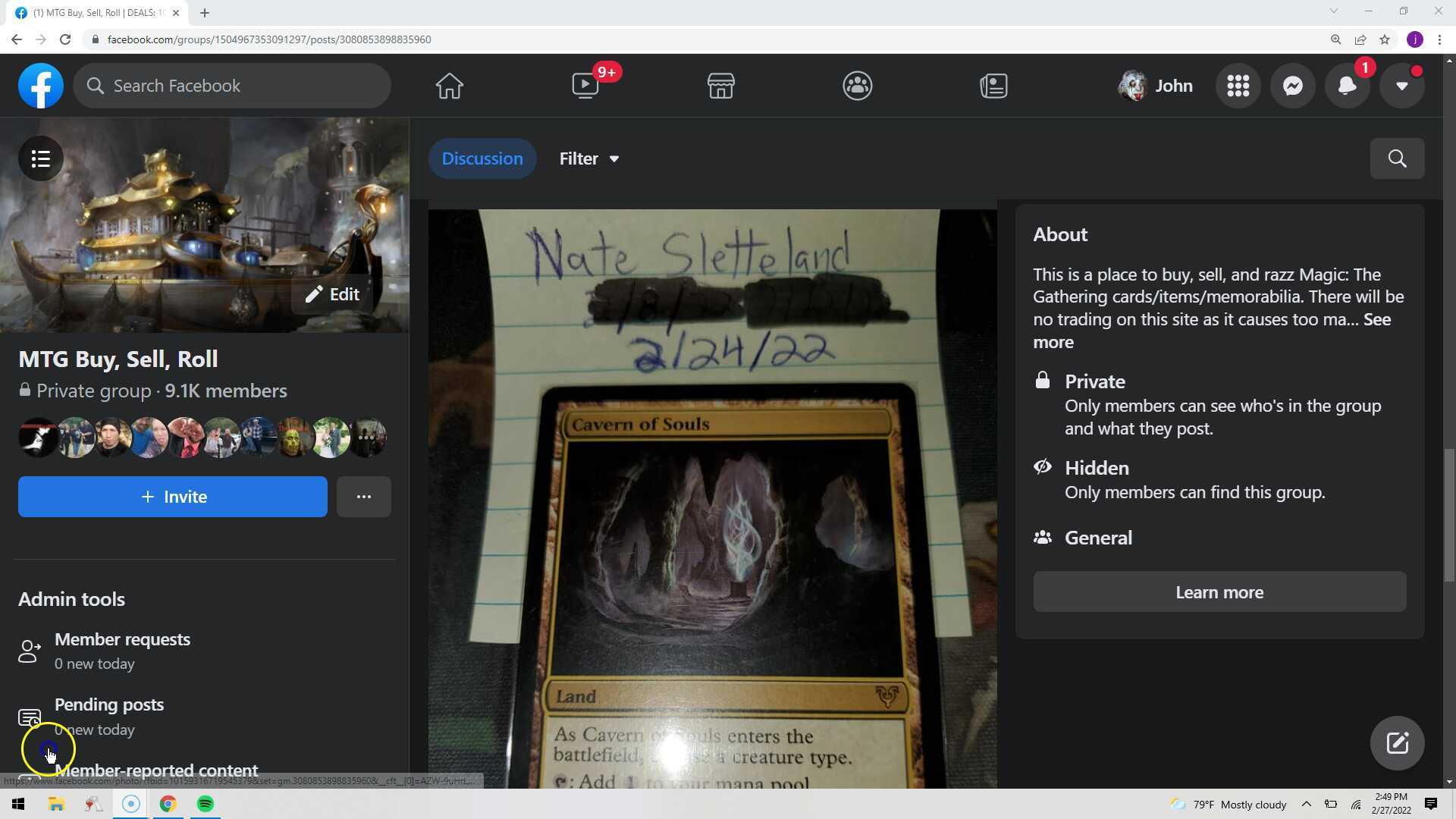
Task: Open the notifications bell
Action: click(x=1347, y=86)
